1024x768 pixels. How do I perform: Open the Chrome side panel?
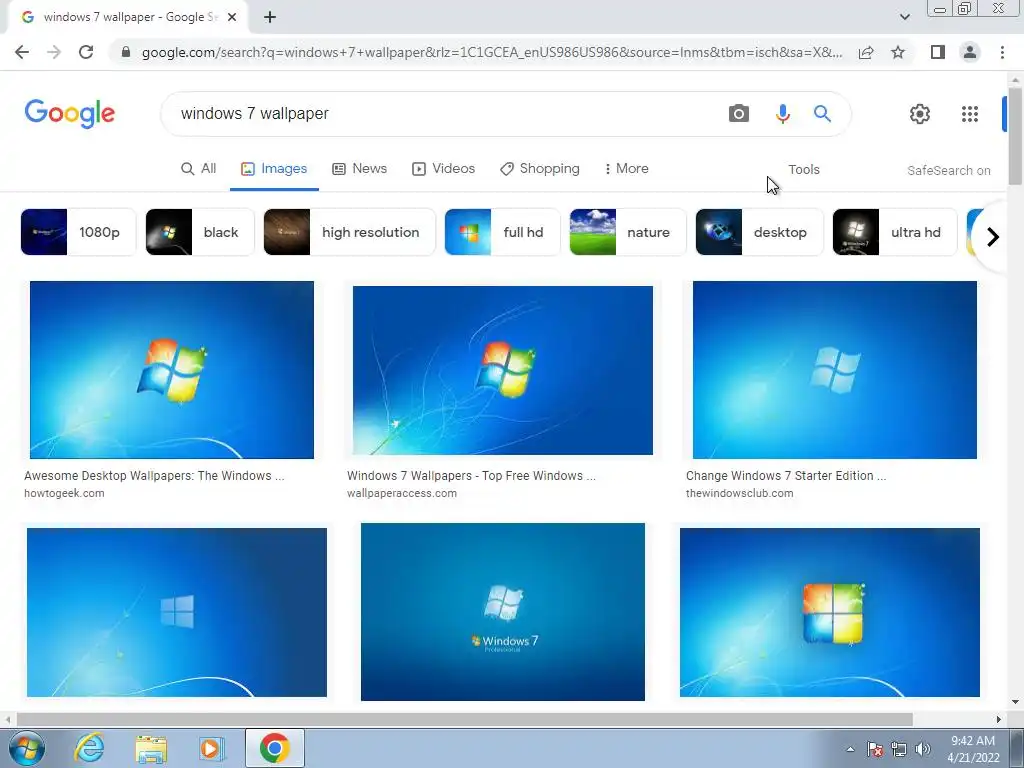pyautogui.click(x=938, y=52)
